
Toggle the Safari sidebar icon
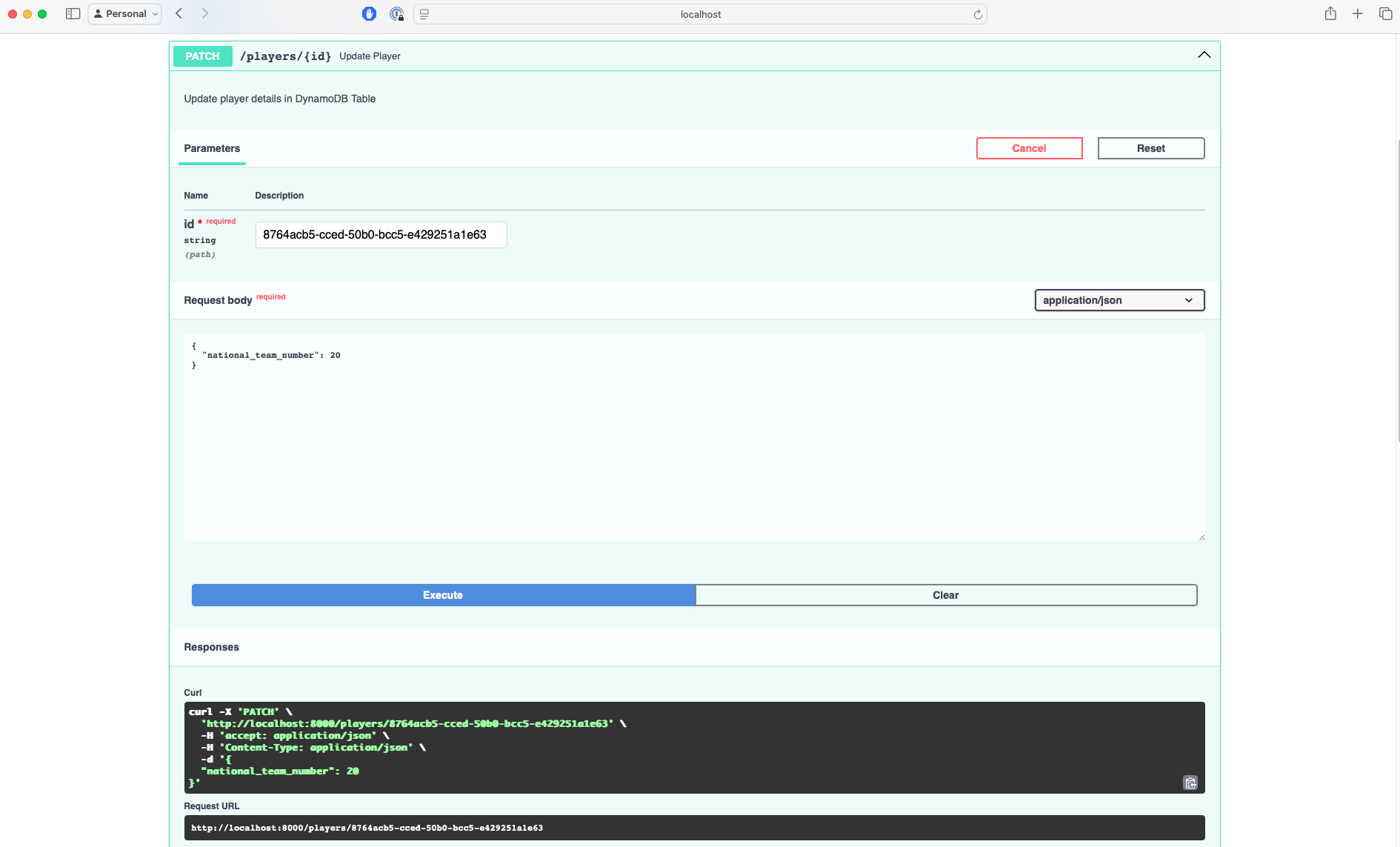(x=73, y=13)
